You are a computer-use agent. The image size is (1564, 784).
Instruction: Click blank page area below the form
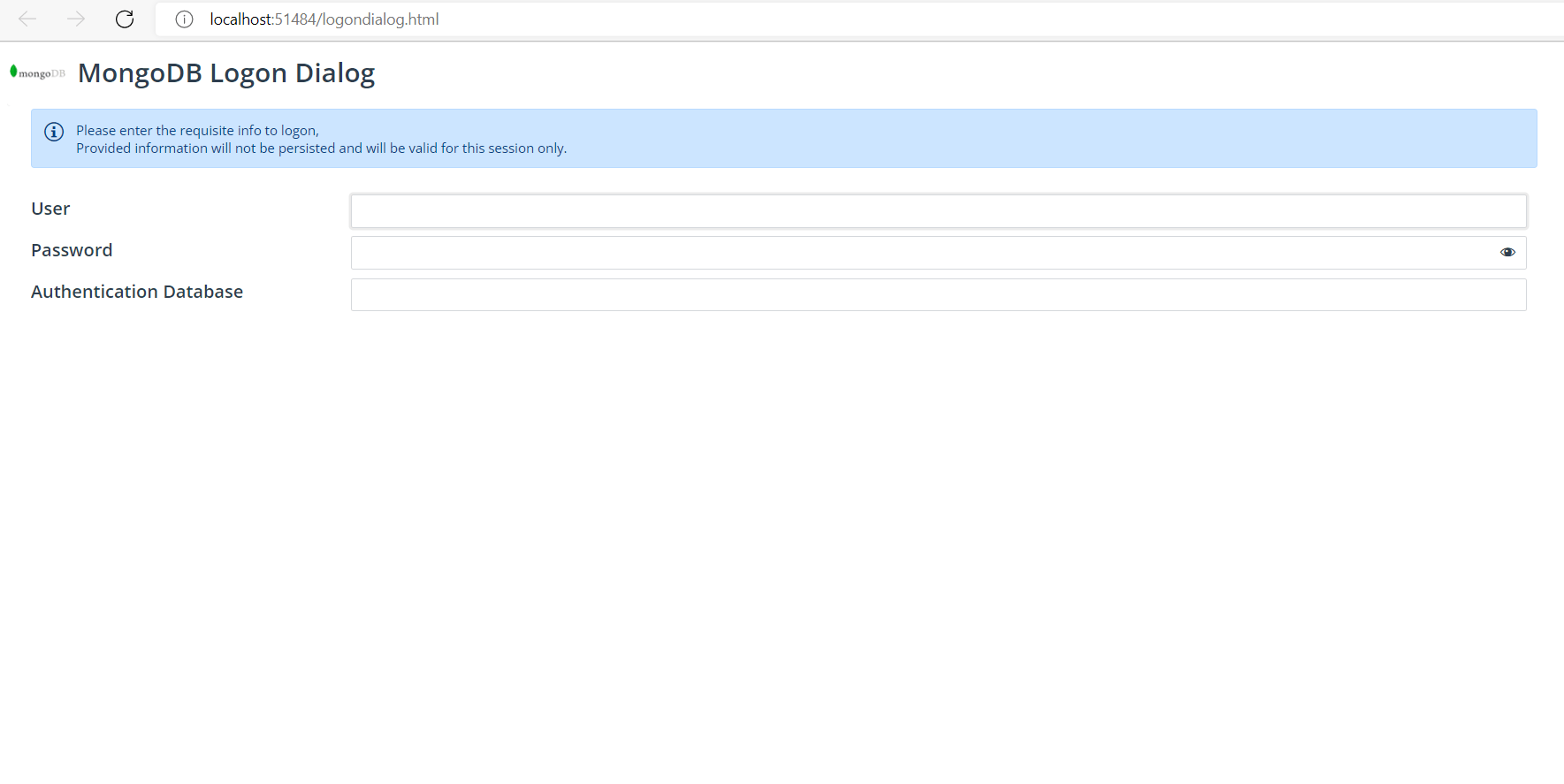pyautogui.click(x=782, y=530)
